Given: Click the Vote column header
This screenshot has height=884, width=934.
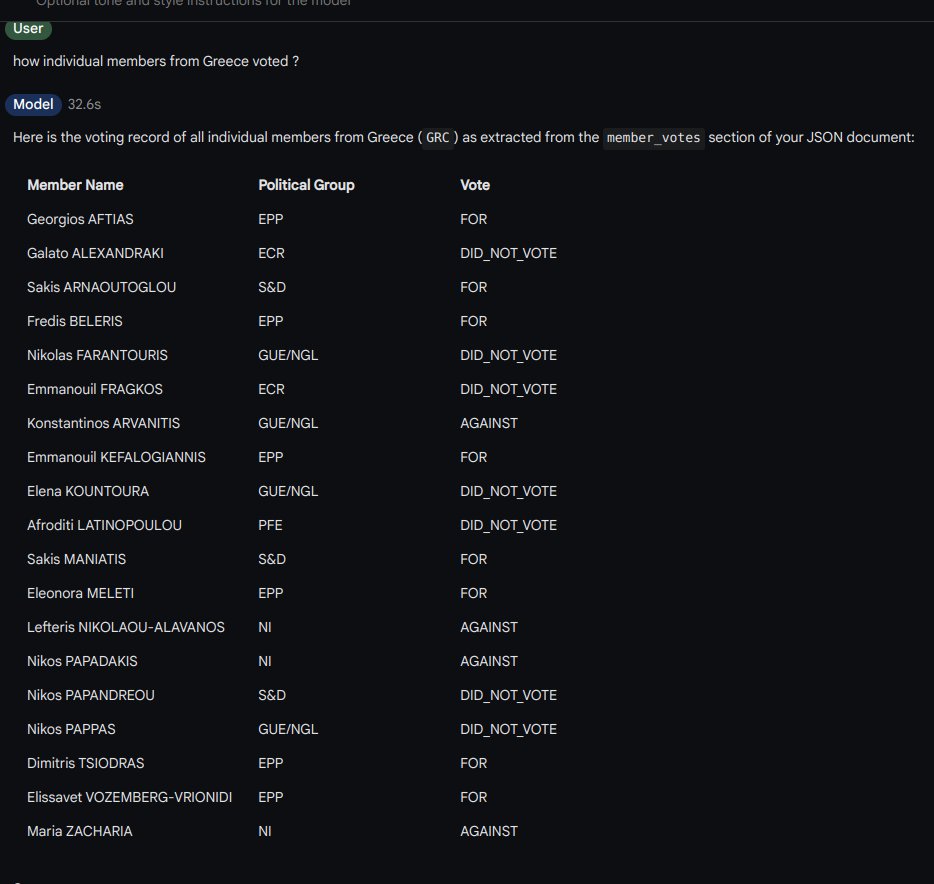Looking at the screenshot, I should tap(475, 185).
